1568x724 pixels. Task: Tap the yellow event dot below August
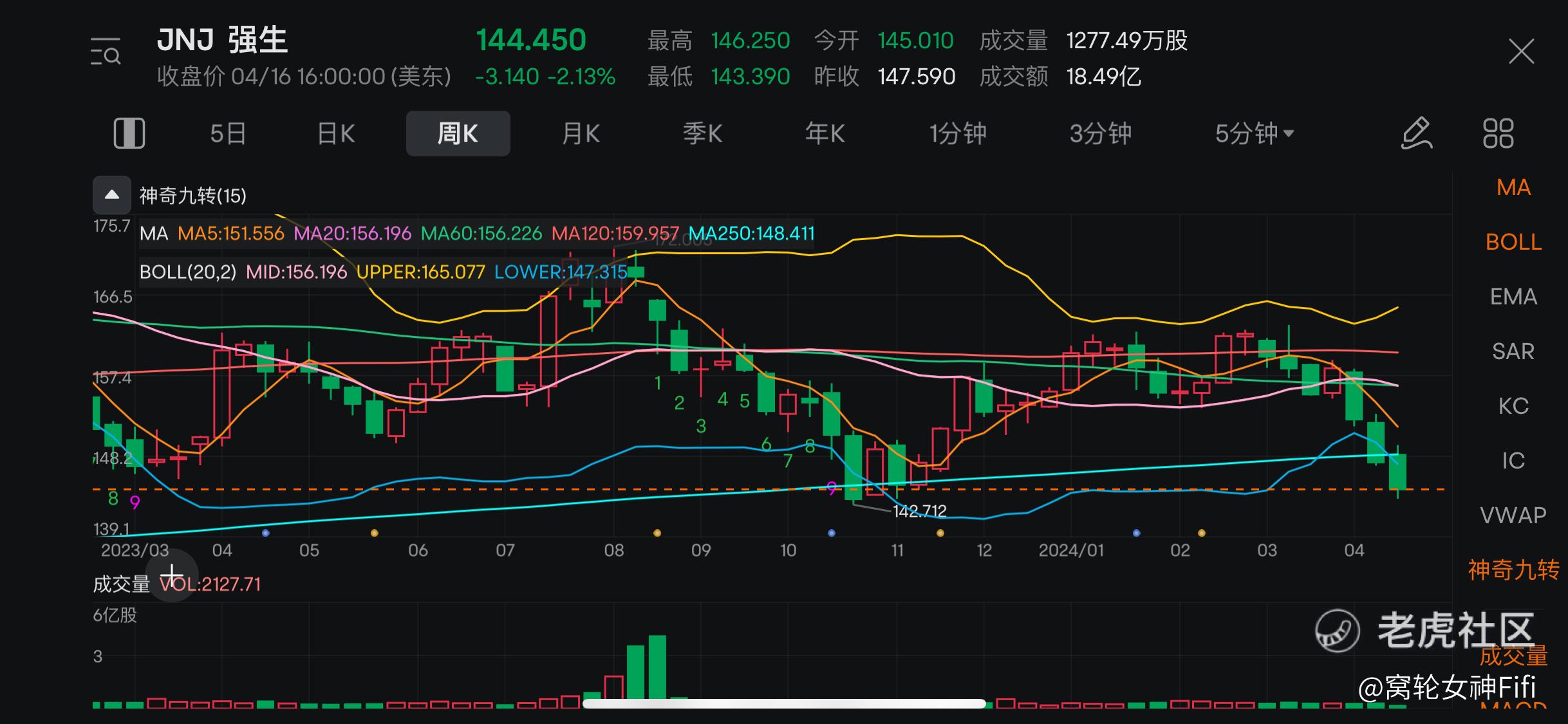[x=657, y=533]
